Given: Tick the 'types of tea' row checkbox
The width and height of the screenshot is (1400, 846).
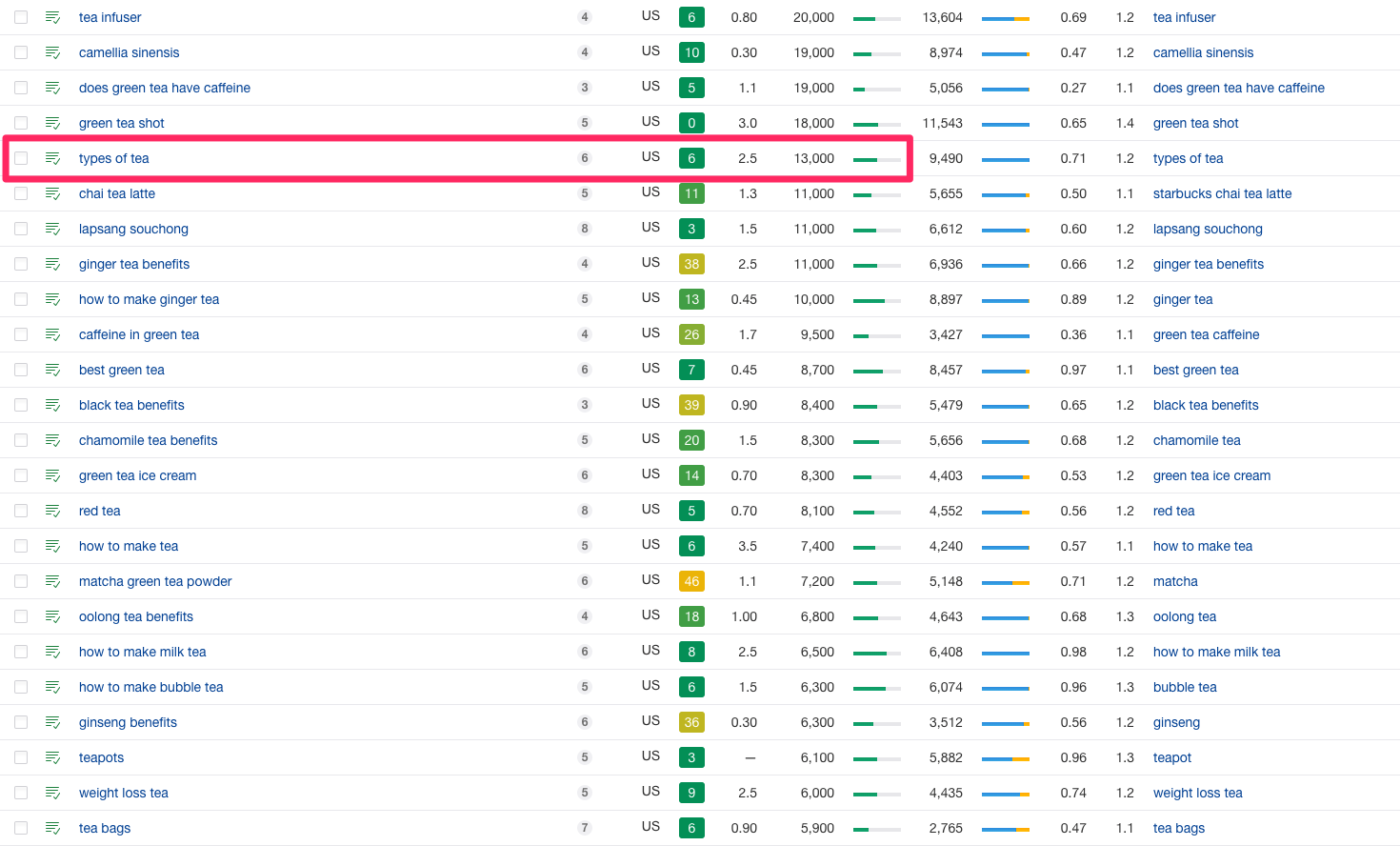Looking at the screenshot, I should click(x=21, y=158).
